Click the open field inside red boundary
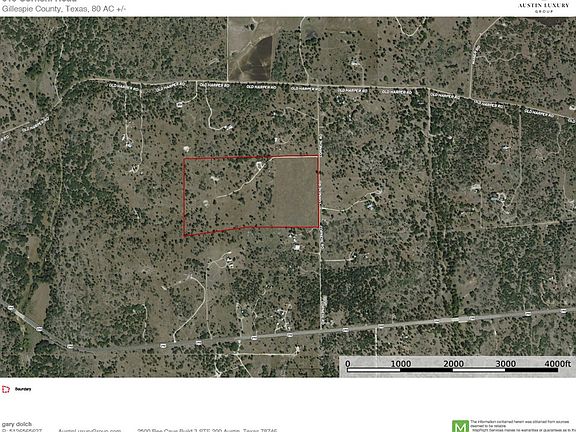The height and width of the screenshot is (432, 576). 295,191
